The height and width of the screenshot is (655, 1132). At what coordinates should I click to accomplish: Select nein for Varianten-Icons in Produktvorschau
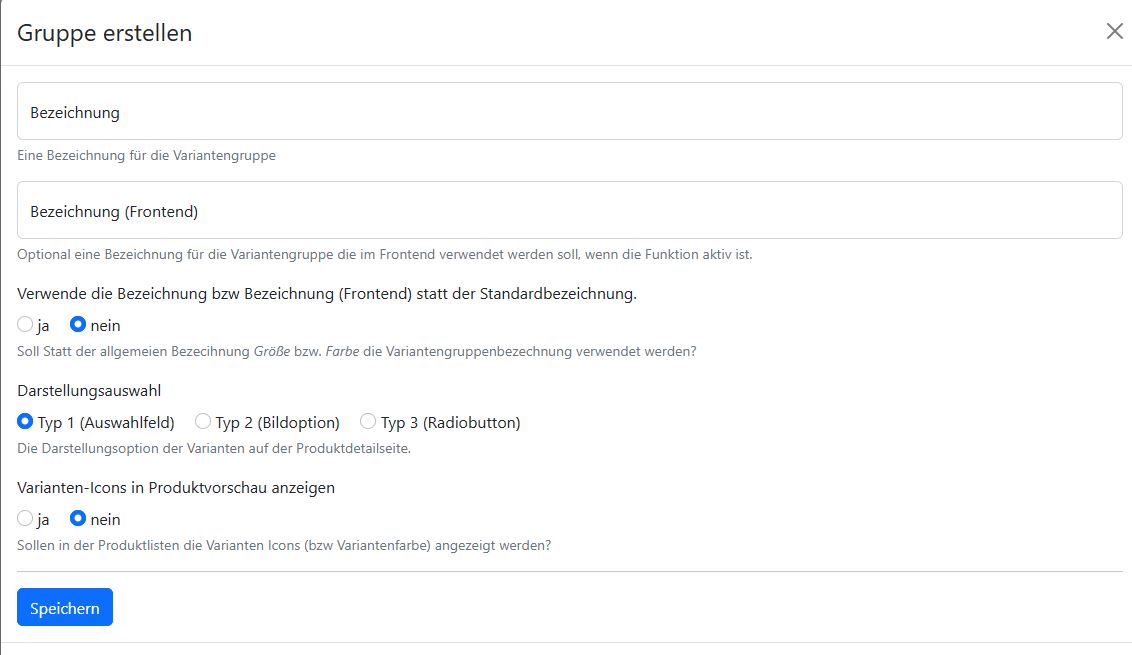[x=78, y=519]
